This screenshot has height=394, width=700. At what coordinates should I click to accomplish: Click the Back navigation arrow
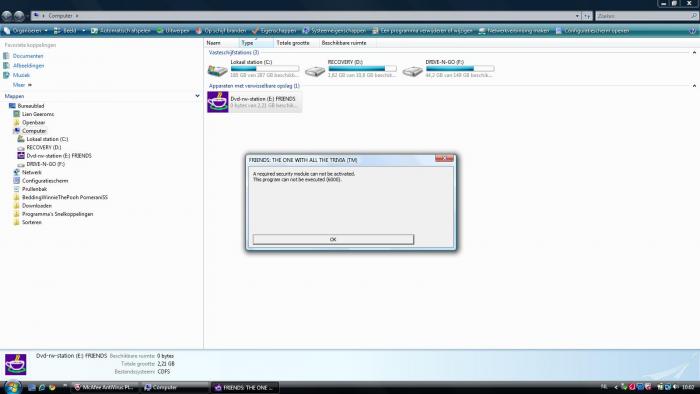coord(7,16)
